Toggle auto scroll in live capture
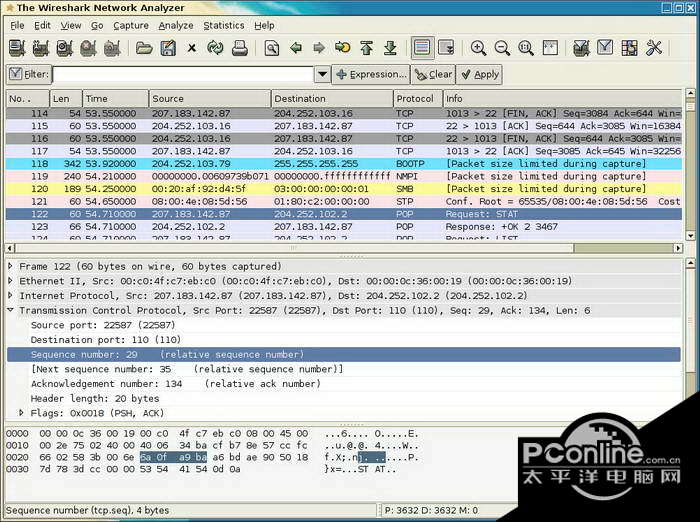This screenshot has width=700, height=522. pyautogui.click(x=446, y=47)
